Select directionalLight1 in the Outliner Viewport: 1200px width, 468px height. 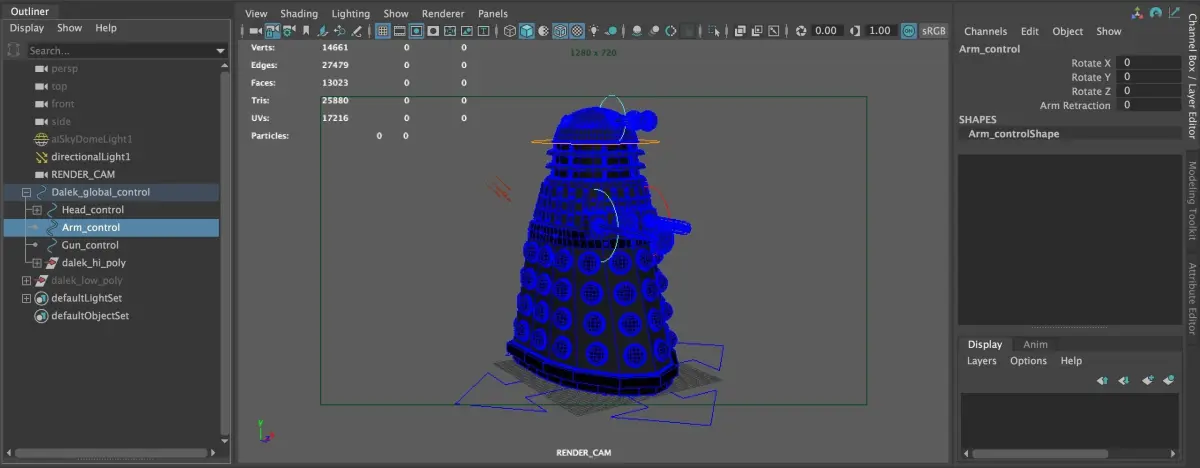[91, 157]
